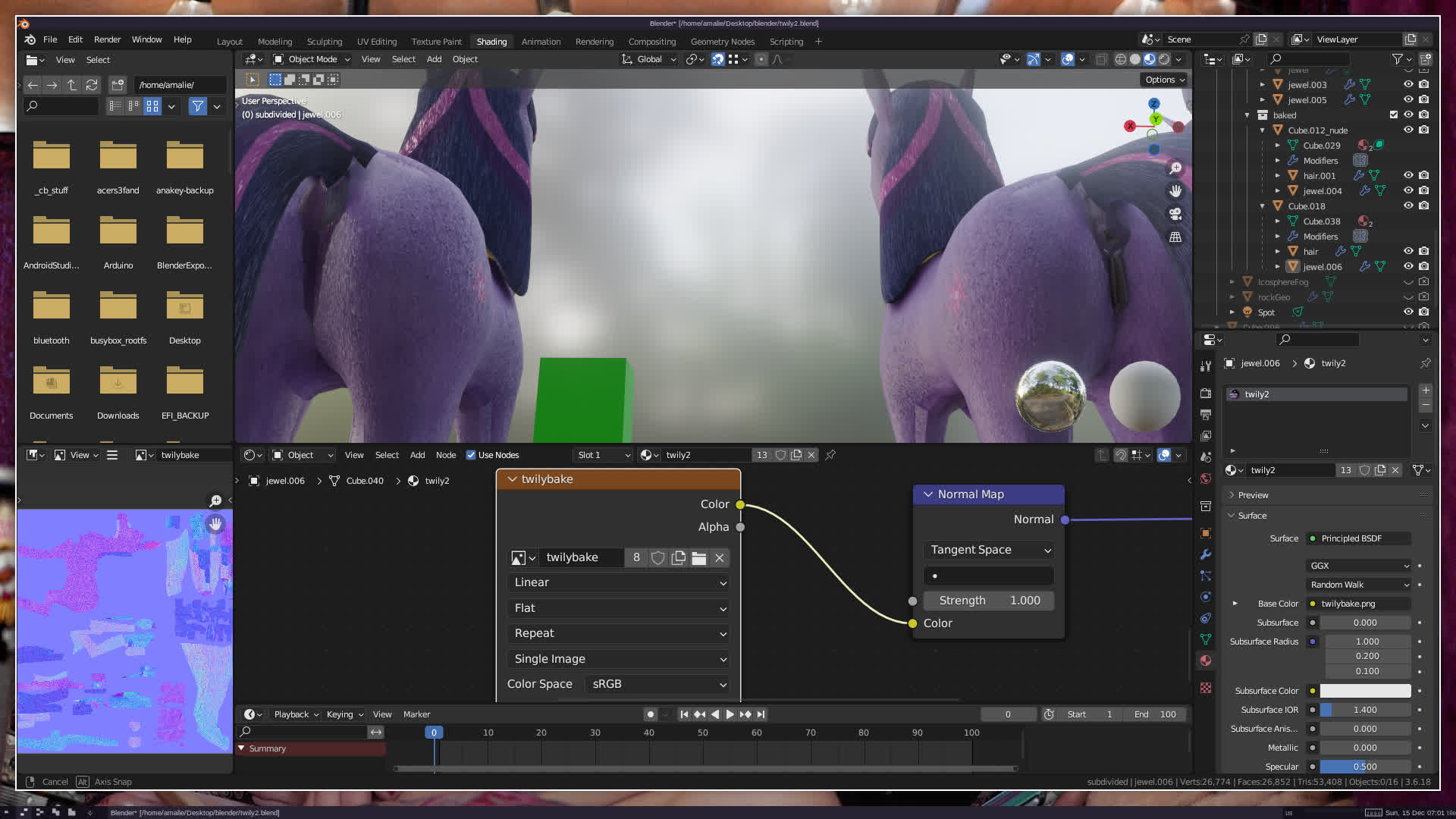Toggle the Use Nodes checkbox

pyautogui.click(x=471, y=455)
